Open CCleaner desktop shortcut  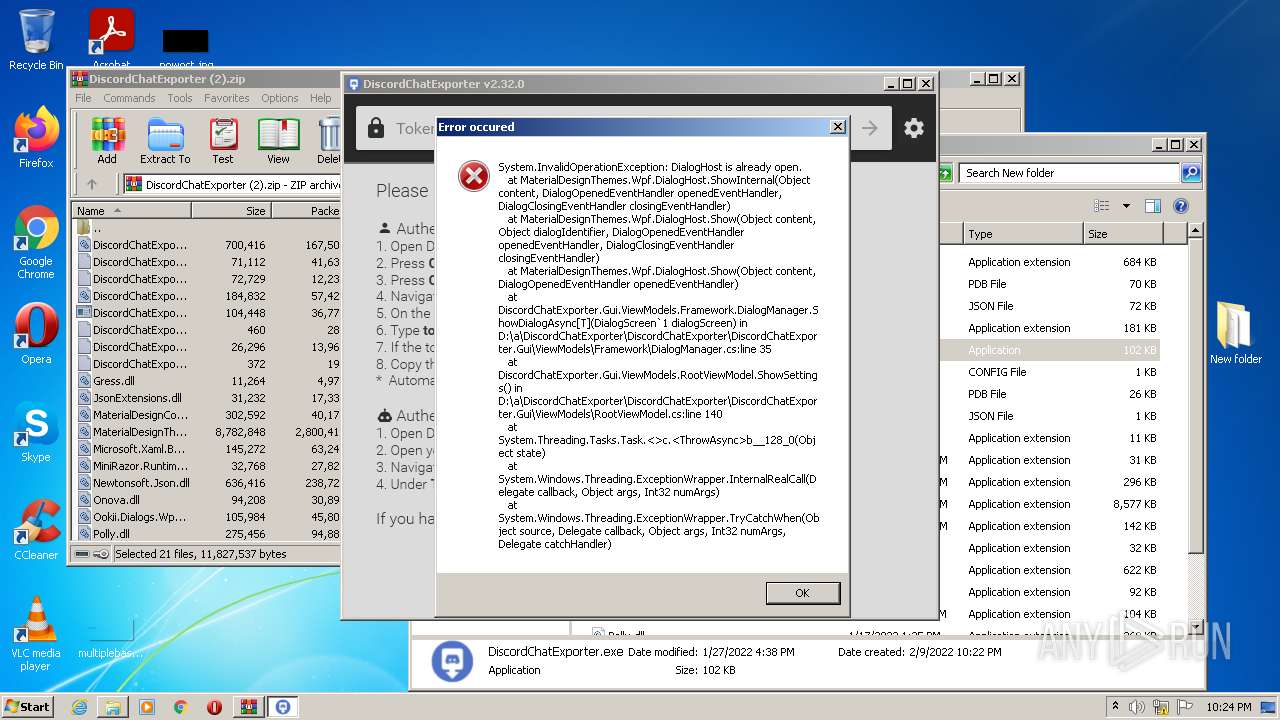tap(36, 530)
